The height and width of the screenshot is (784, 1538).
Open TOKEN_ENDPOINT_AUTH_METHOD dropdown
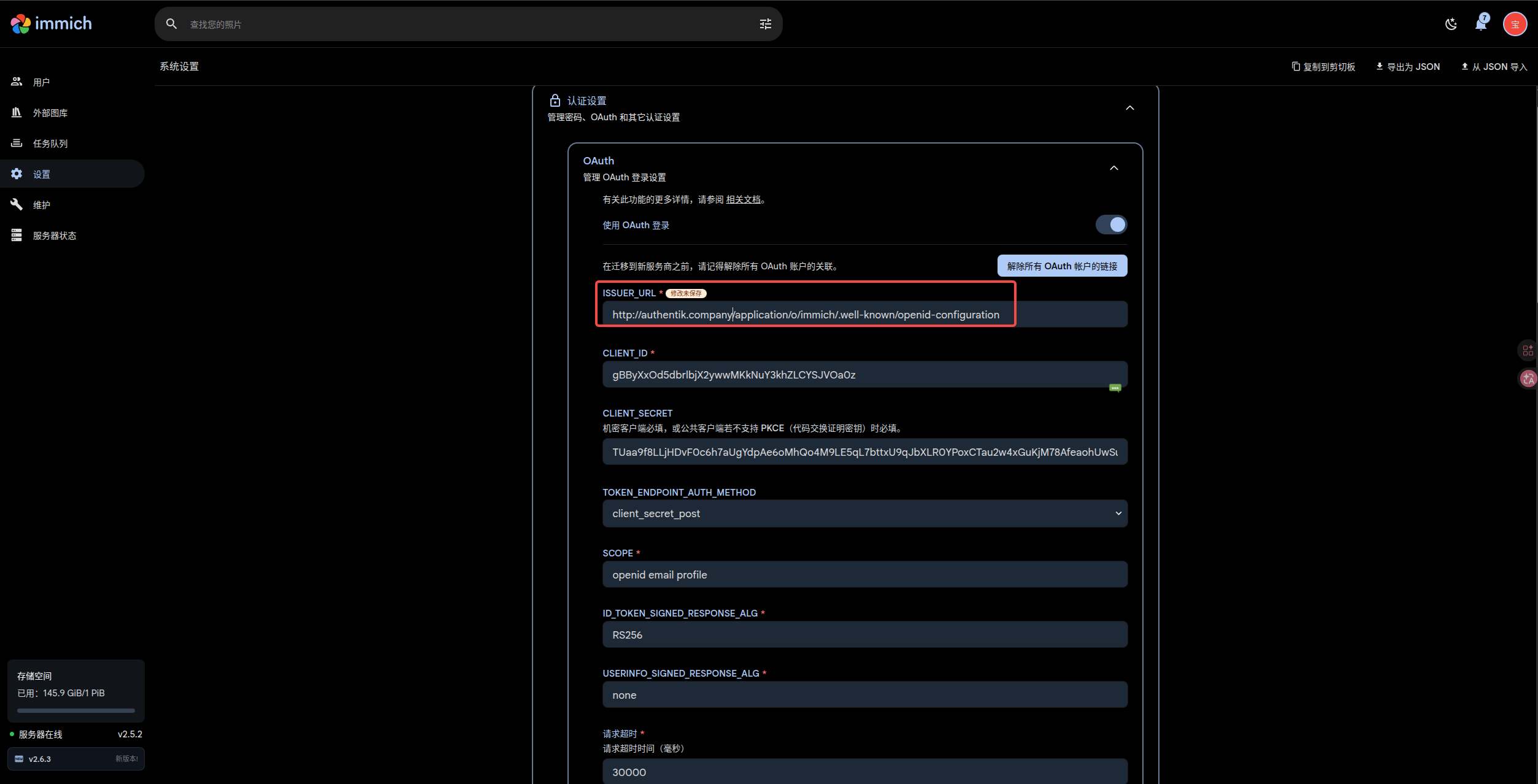864,513
